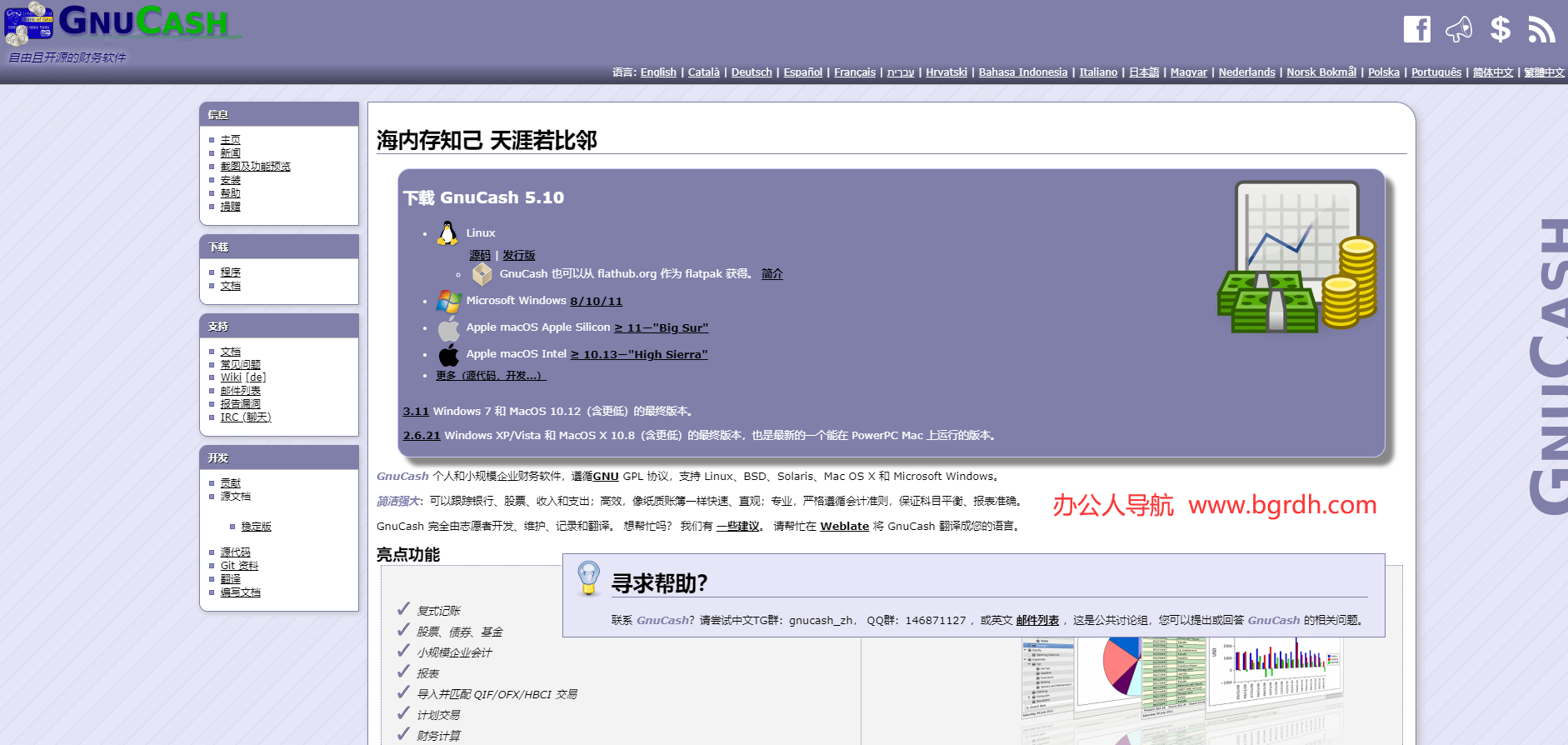1568x745 pixels.
Task: Switch language to Norsk Bokmål
Action: pyautogui.click(x=1321, y=72)
